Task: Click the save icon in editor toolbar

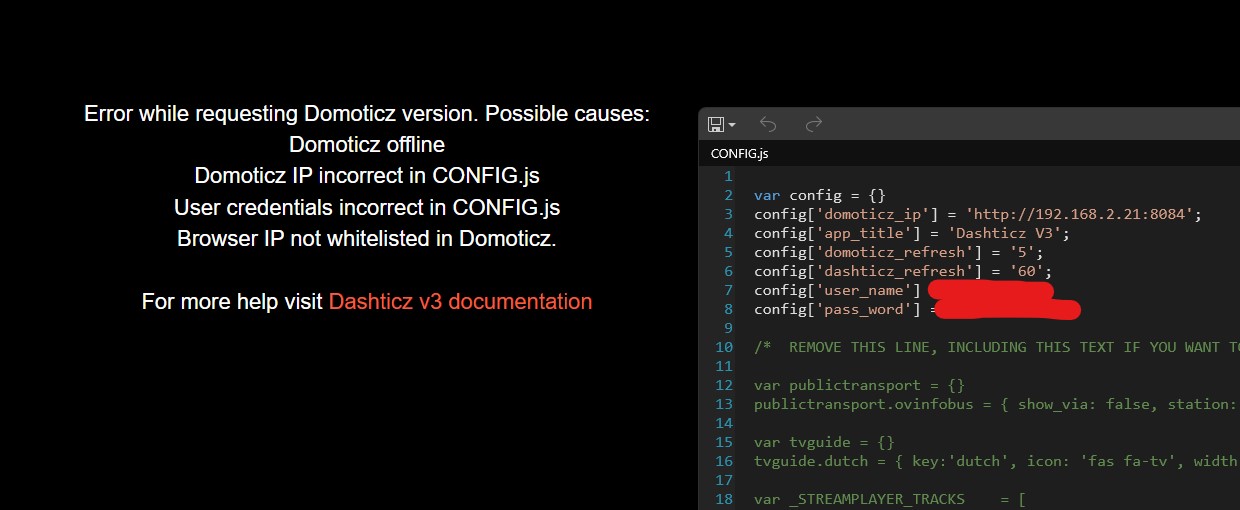Action: coord(715,124)
